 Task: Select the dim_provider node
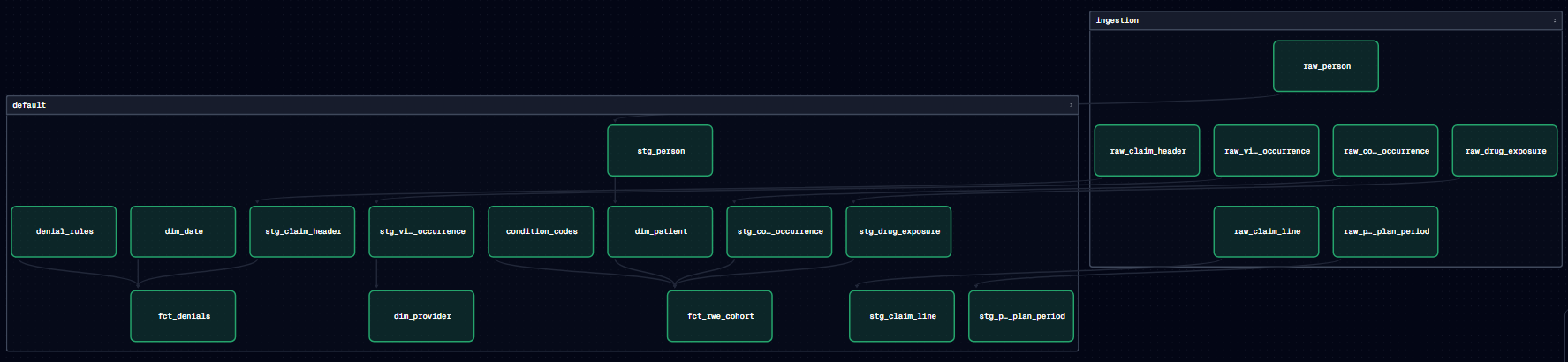coord(421,316)
